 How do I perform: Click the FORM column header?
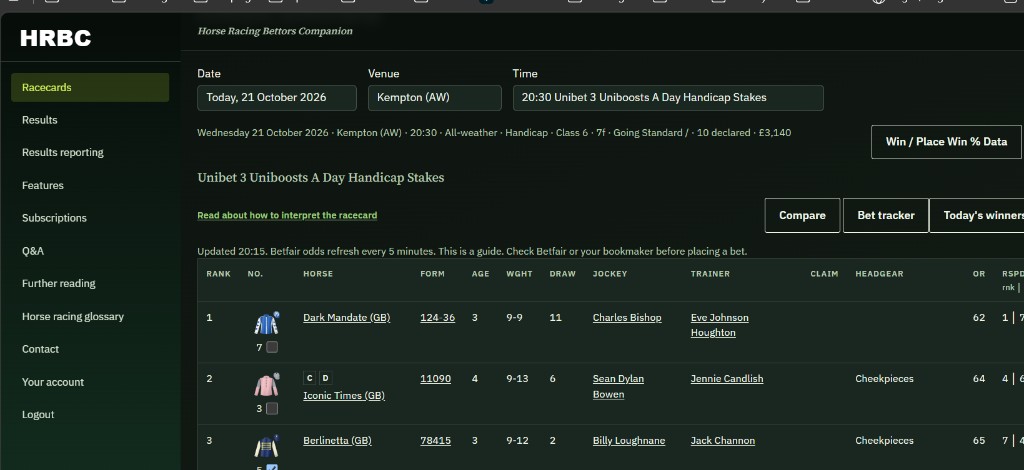(432, 274)
